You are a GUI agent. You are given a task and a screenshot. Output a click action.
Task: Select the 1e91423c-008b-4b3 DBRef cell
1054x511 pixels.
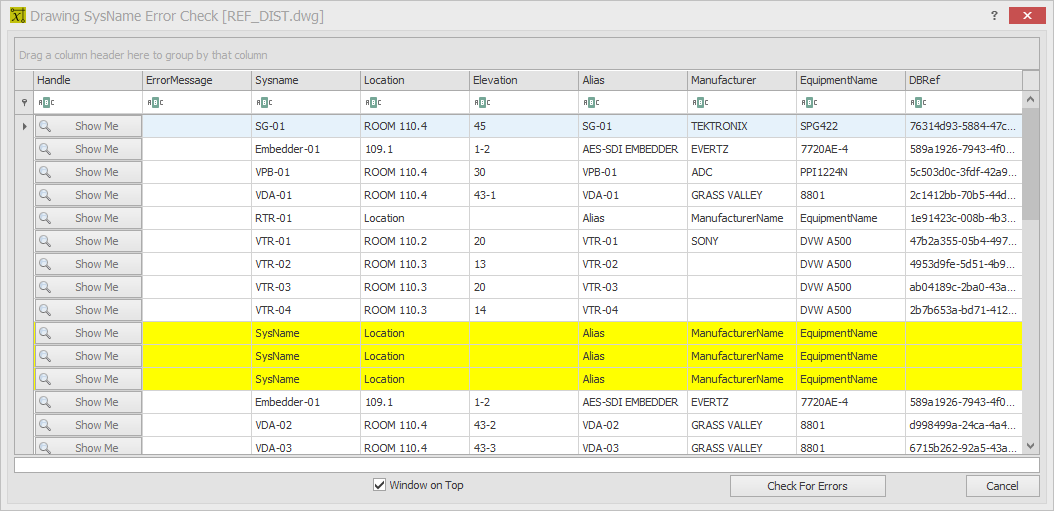point(963,218)
